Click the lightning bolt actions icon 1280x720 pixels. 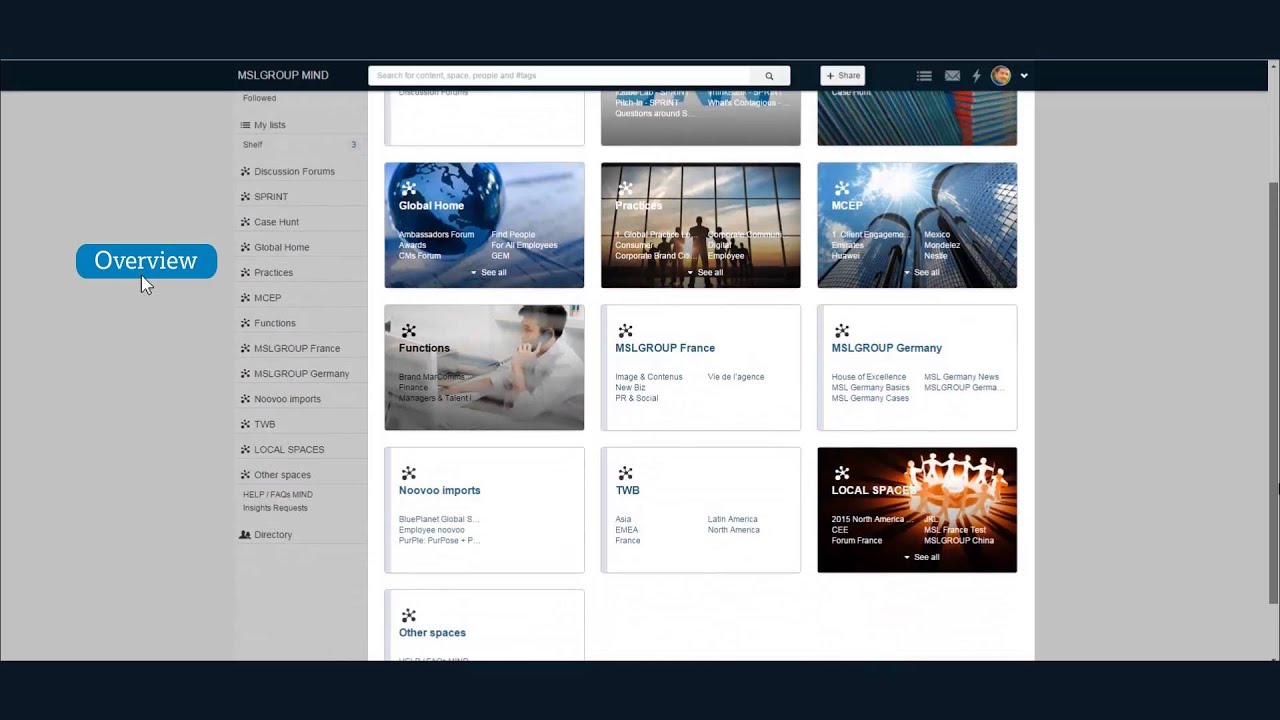click(x=977, y=76)
